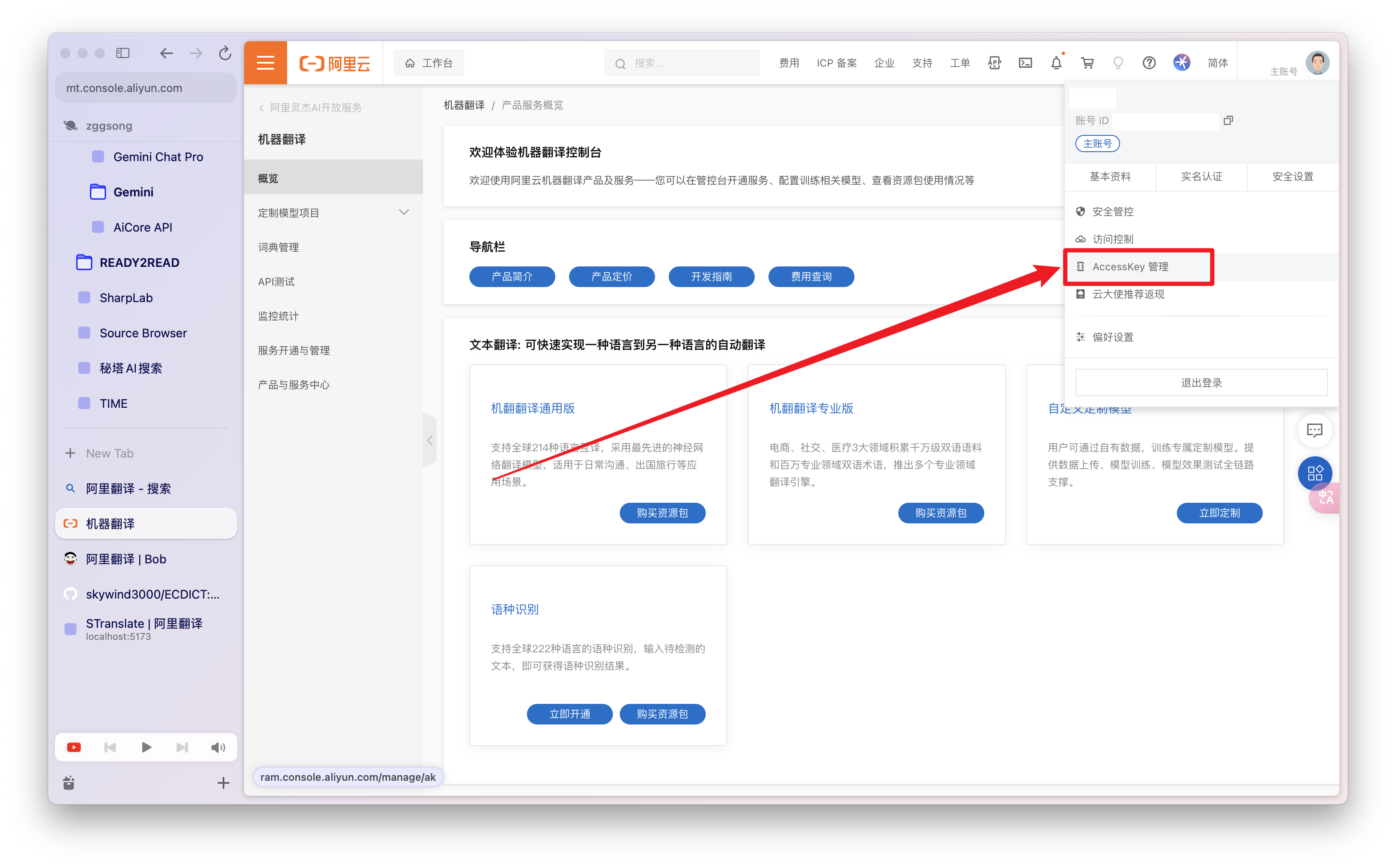
Task: Click 产品定价 button
Action: (612, 277)
